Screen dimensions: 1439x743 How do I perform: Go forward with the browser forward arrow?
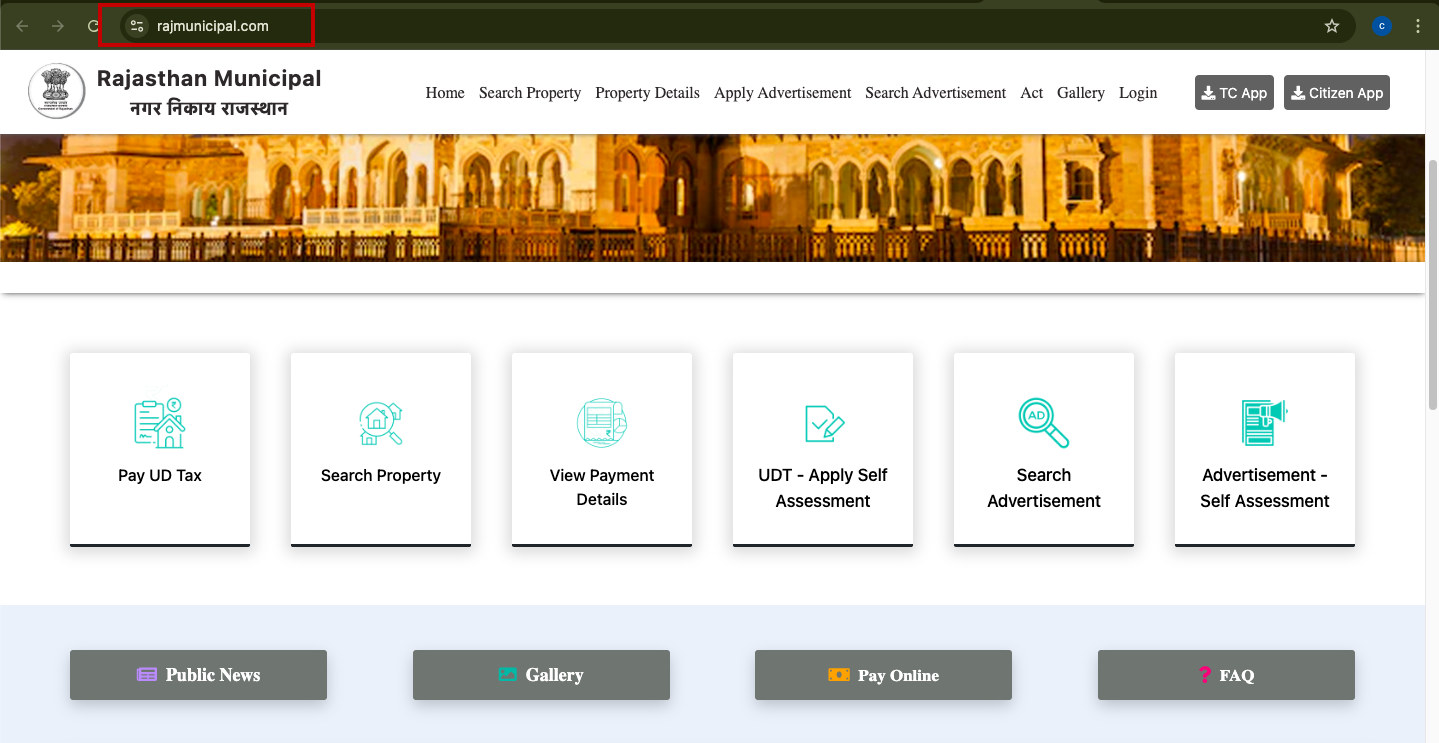tap(58, 26)
